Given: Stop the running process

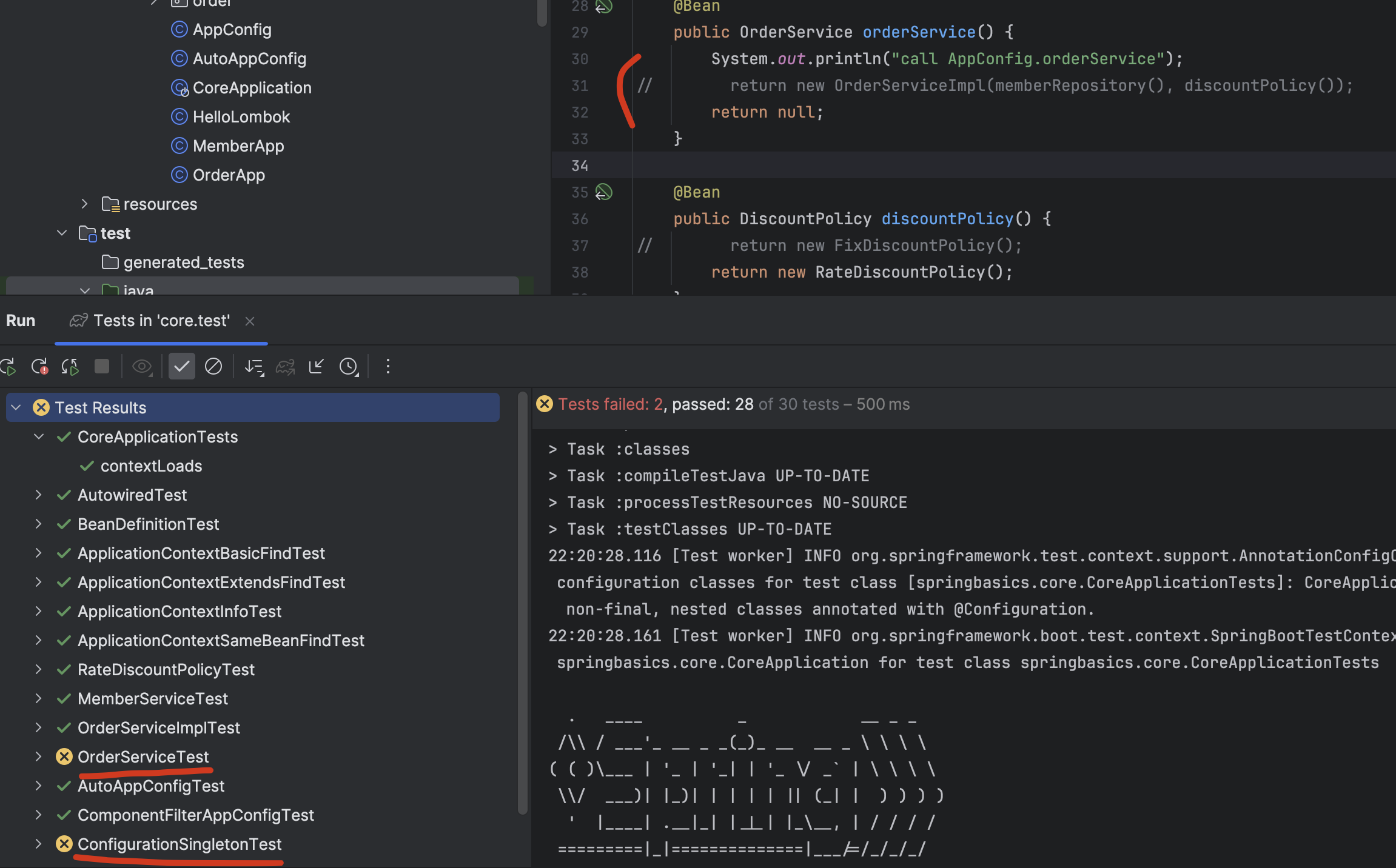Looking at the screenshot, I should (102, 366).
